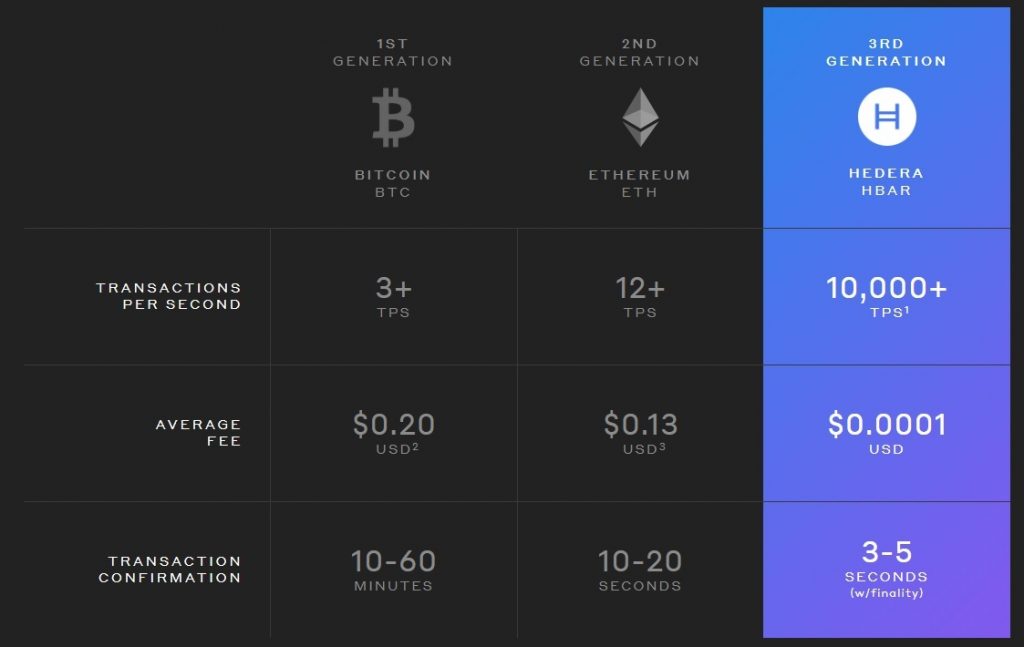This screenshot has width=1024, height=647.
Task: Click the Hedera HBAR label
Action: point(886,181)
